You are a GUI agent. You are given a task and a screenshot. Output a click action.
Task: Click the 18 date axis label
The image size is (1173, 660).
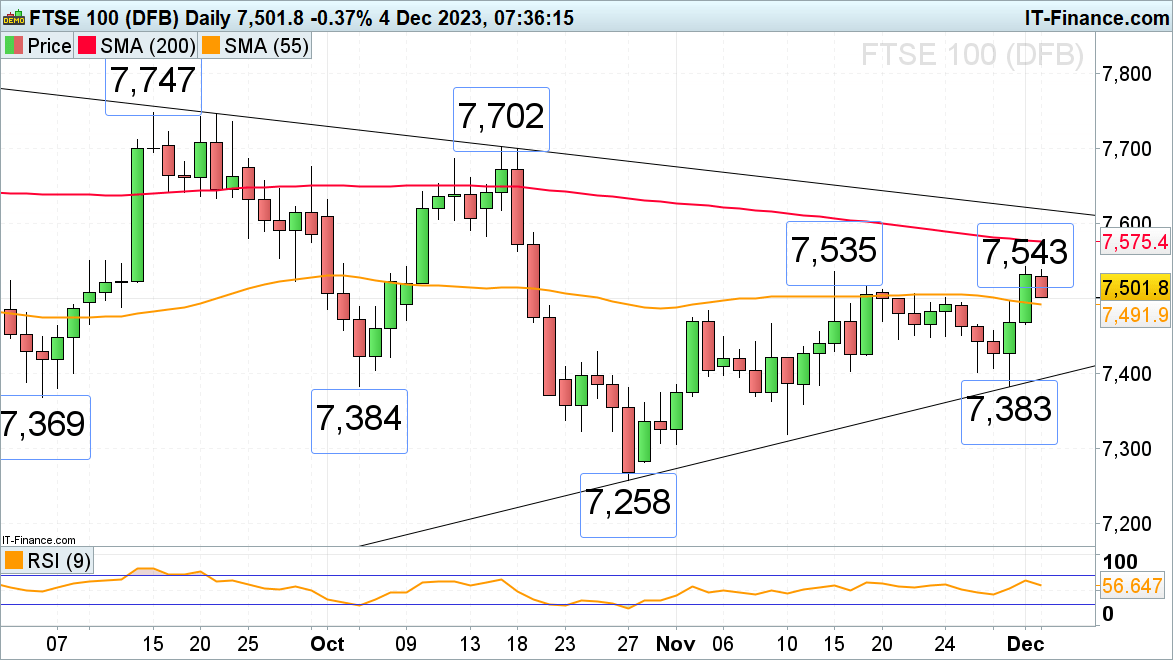pyautogui.click(x=517, y=644)
